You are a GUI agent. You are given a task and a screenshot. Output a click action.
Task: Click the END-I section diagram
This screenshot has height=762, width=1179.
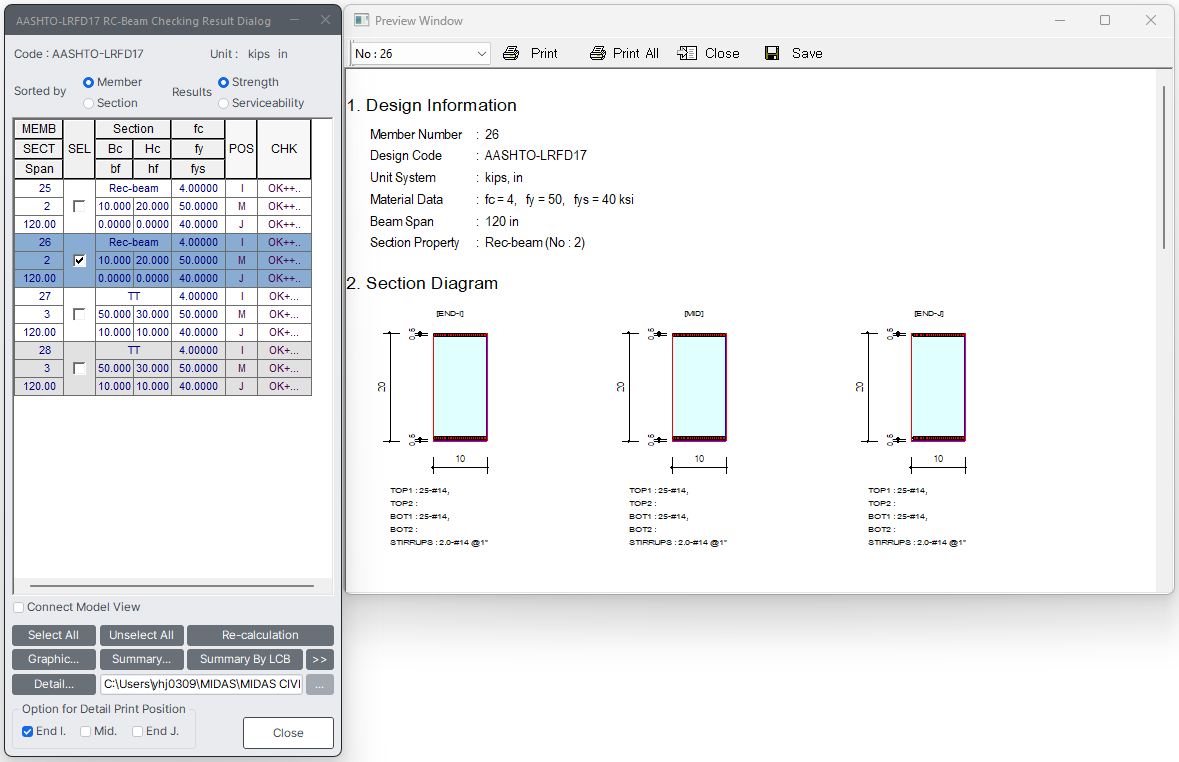point(460,387)
